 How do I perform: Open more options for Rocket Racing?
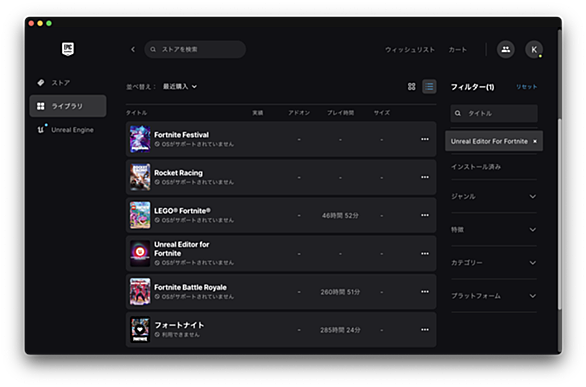coord(425,177)
